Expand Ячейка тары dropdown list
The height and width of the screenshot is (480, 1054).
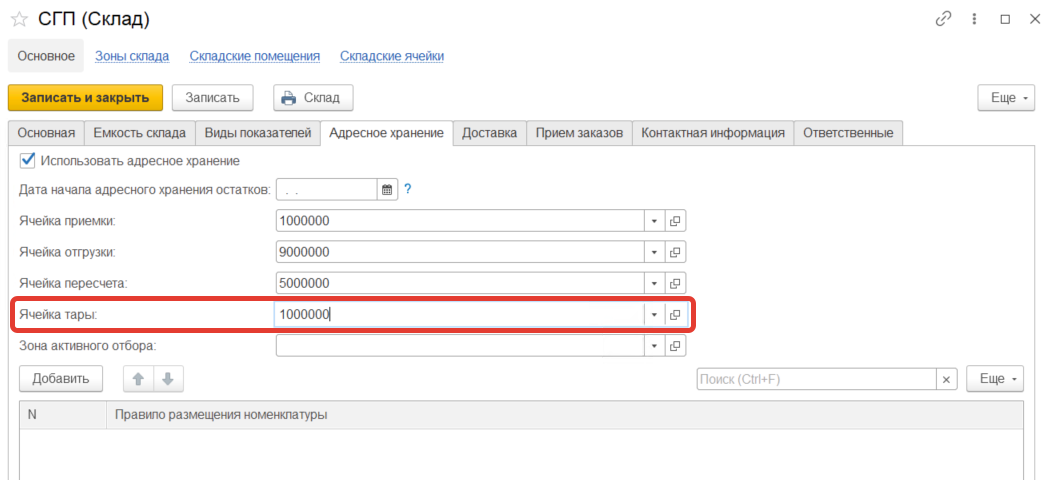tap(653, 315)
